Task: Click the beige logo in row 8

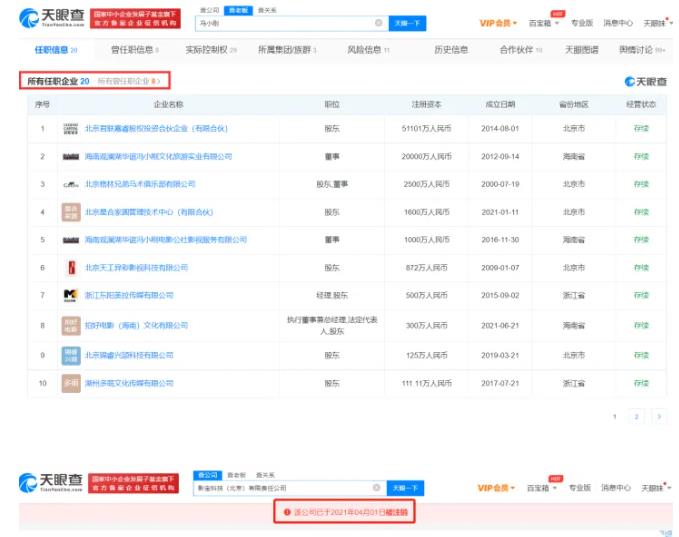Action: coord(71,326)
